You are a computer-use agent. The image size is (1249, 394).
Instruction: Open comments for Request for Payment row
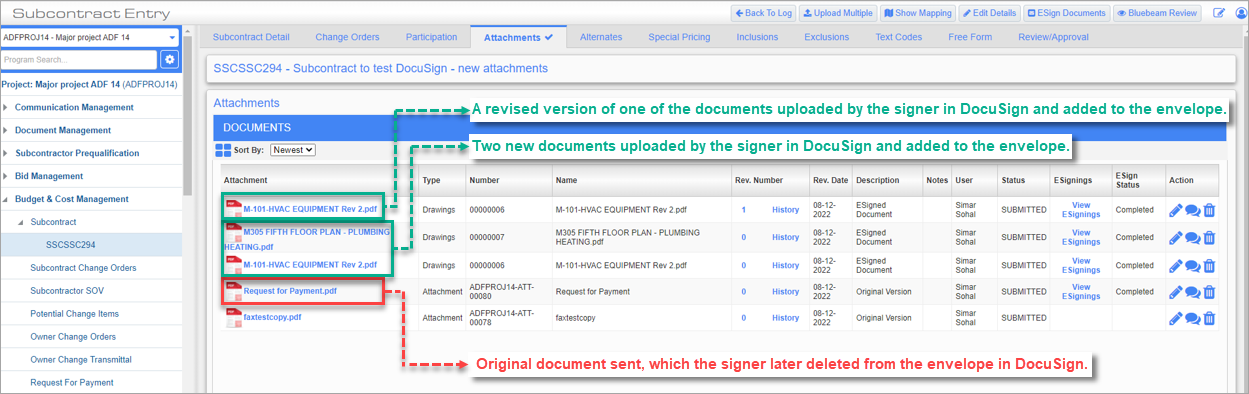click(1192, 291)
